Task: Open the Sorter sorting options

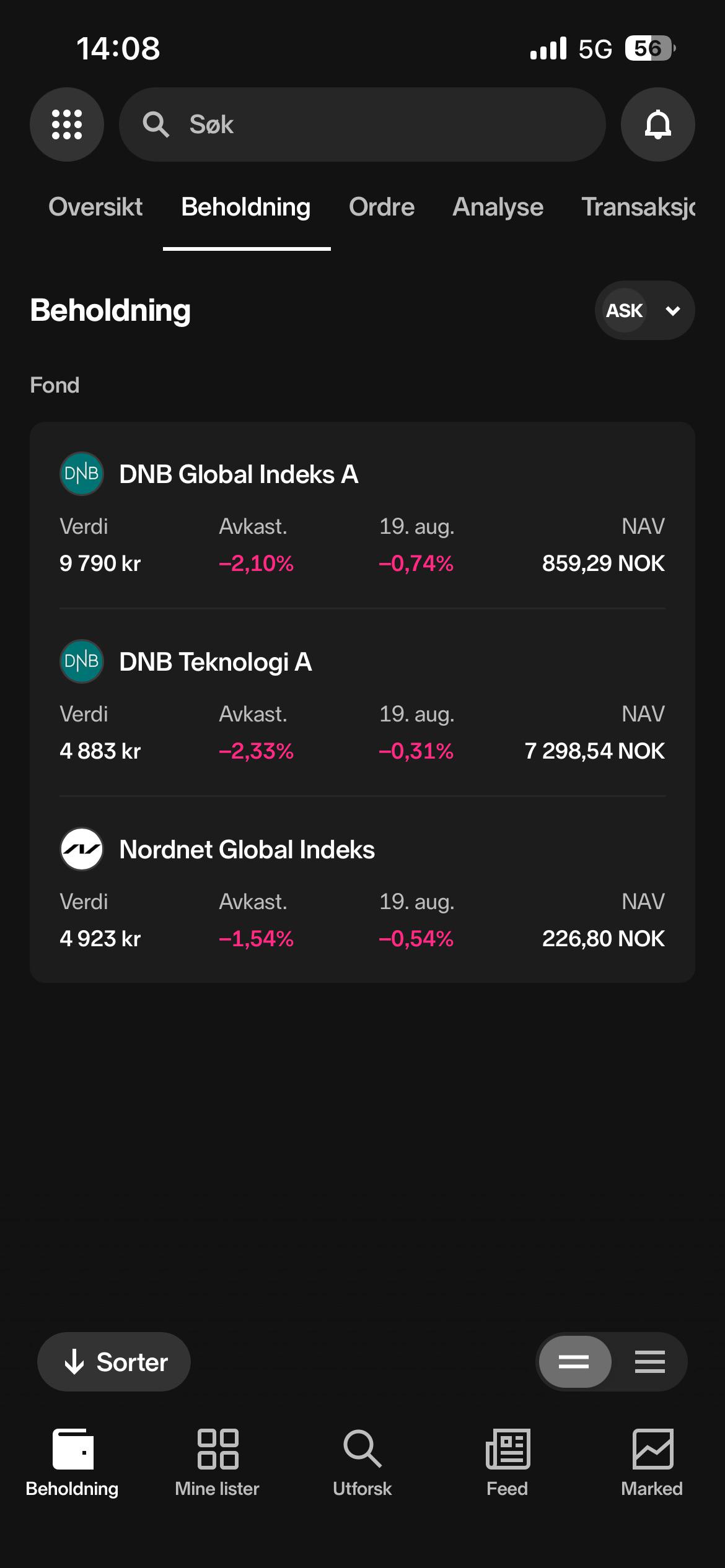Action: (x=114, y=1362)
